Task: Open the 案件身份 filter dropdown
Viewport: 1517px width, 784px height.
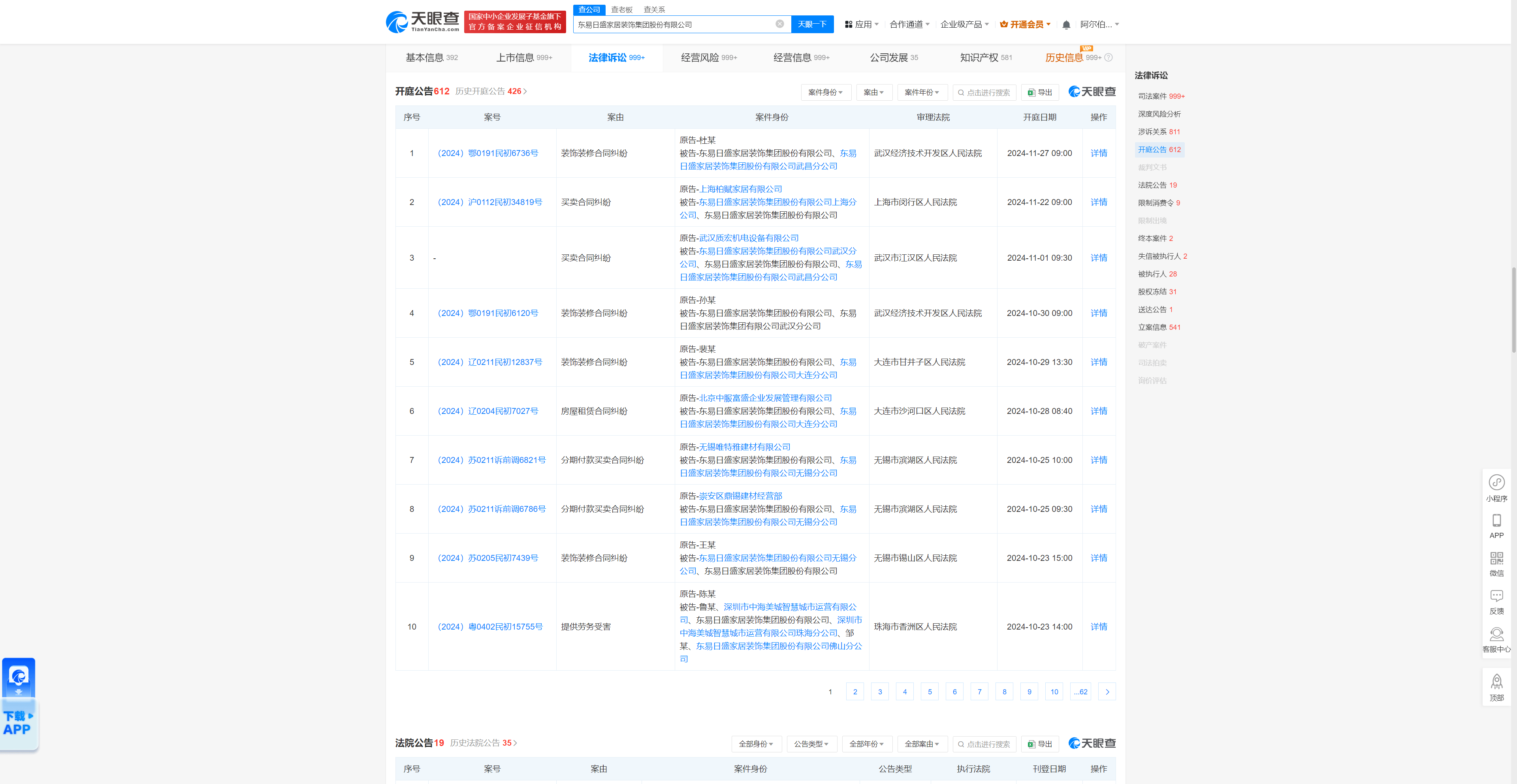Action: point(826,92)
